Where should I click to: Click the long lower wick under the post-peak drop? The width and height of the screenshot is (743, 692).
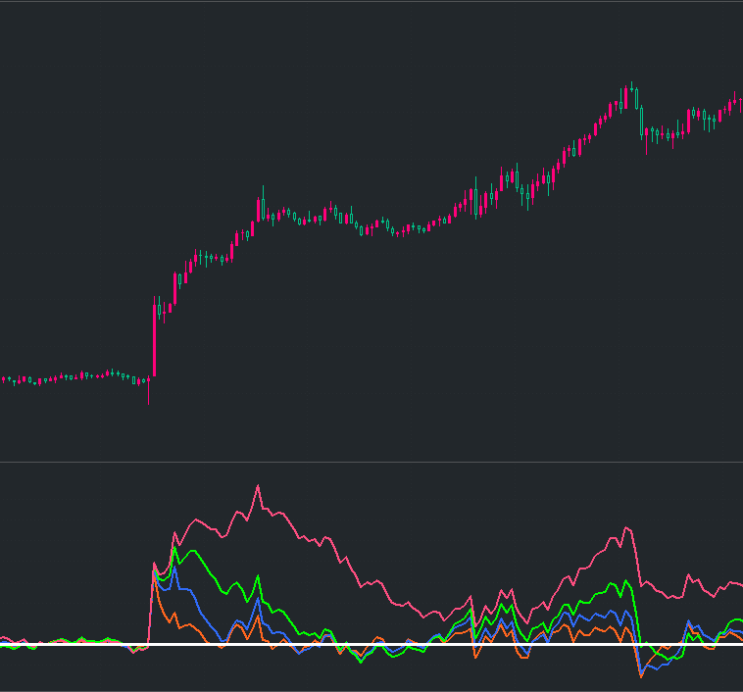(646, 146)
